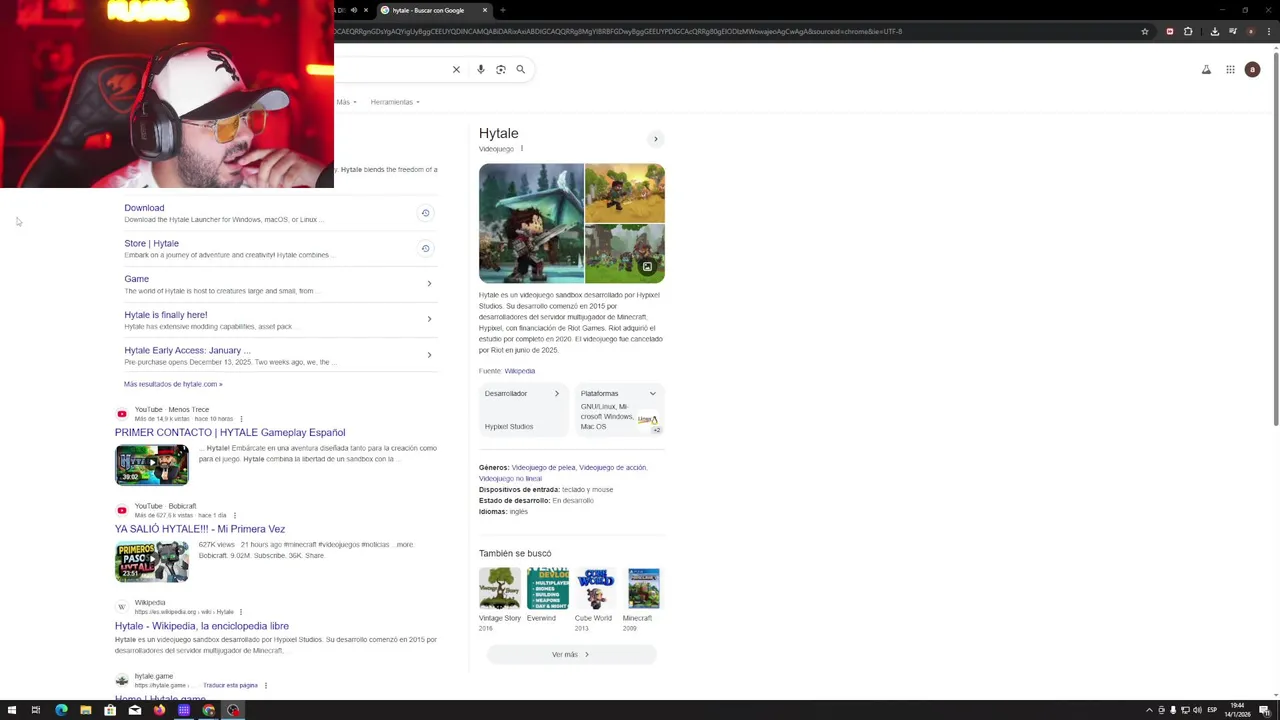This screenshot has width=1280, height=720.
Task: Expand the Desarrollador card chevron
Action: (x=557, y=393)
